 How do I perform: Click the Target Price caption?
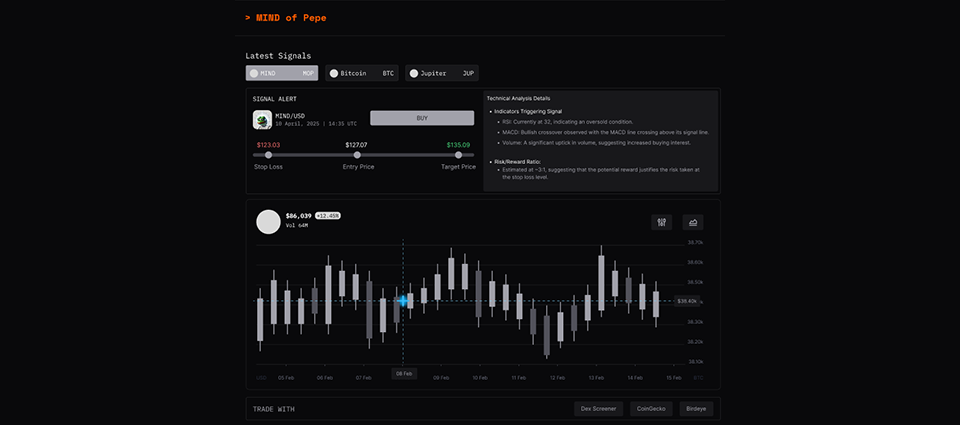tap(459, 167)
